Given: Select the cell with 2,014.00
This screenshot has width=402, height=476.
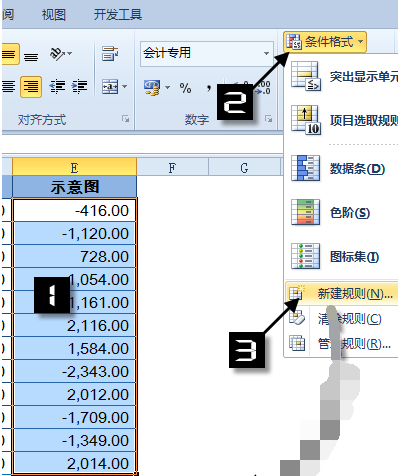Looking at the screenshot, I should 74,463.
